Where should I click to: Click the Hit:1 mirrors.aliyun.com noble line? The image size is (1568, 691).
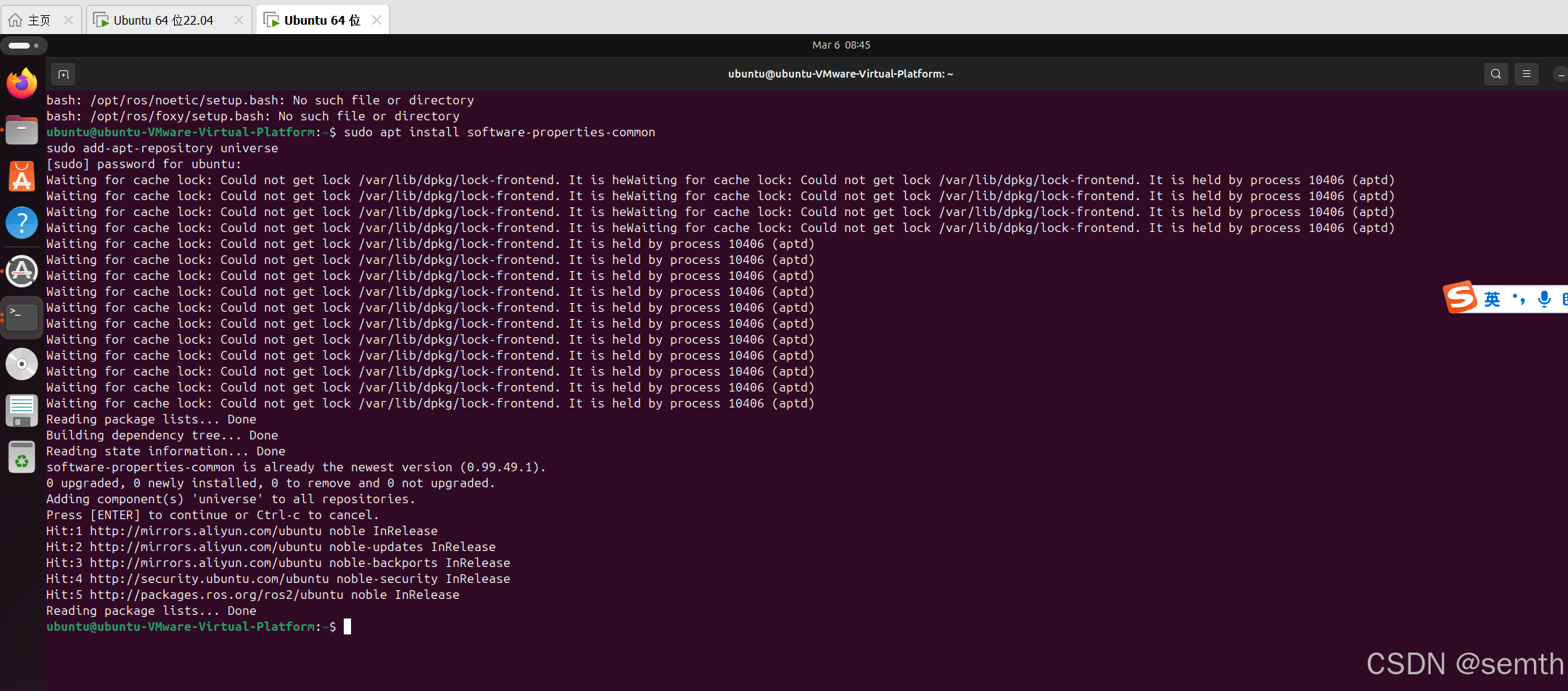pyautogui.click(x=242, y=531)
